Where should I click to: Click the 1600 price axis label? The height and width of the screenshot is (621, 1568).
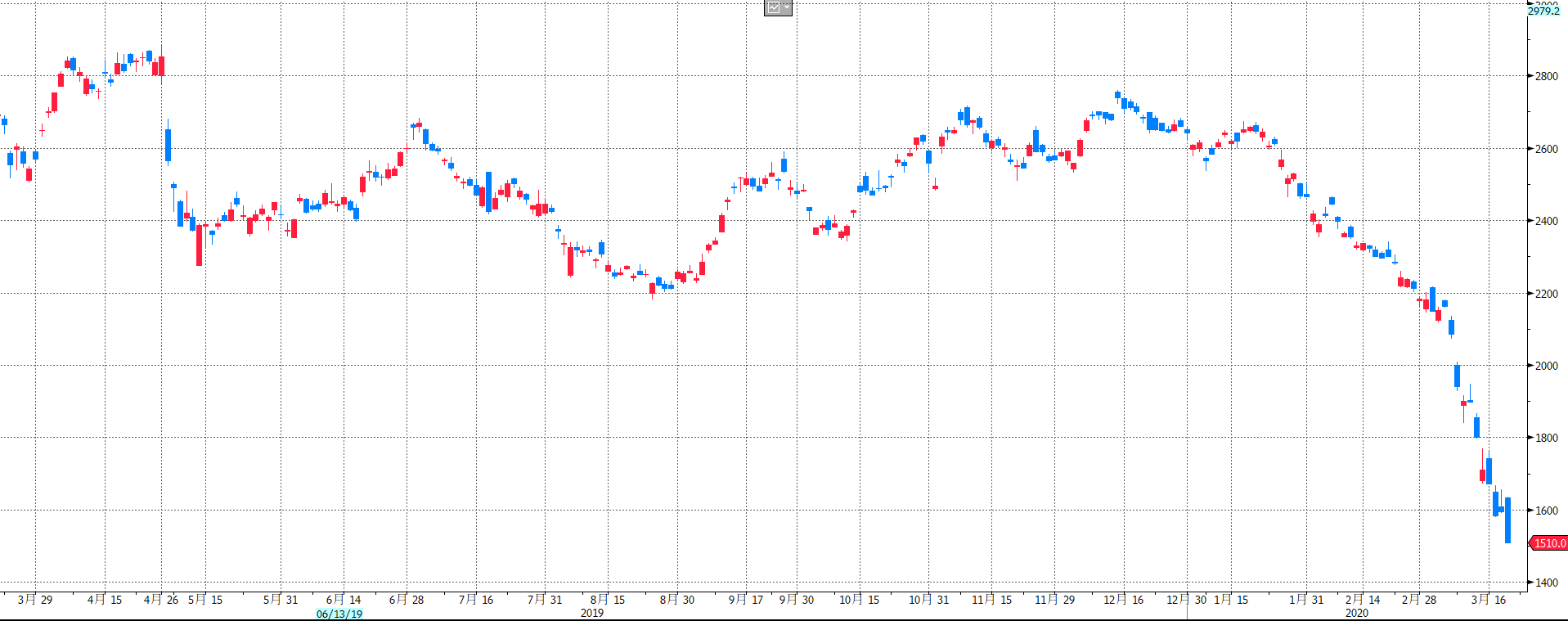[x=1546, y=511]
